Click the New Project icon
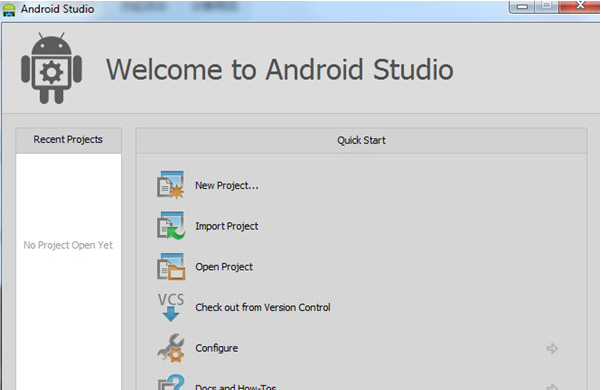The image size is (601, 390). click(171, 185)
